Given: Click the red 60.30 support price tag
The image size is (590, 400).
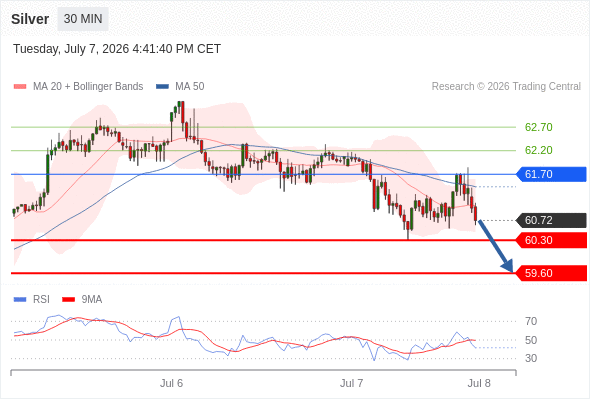Looking at the screenshot, I should tap(551, 240).
